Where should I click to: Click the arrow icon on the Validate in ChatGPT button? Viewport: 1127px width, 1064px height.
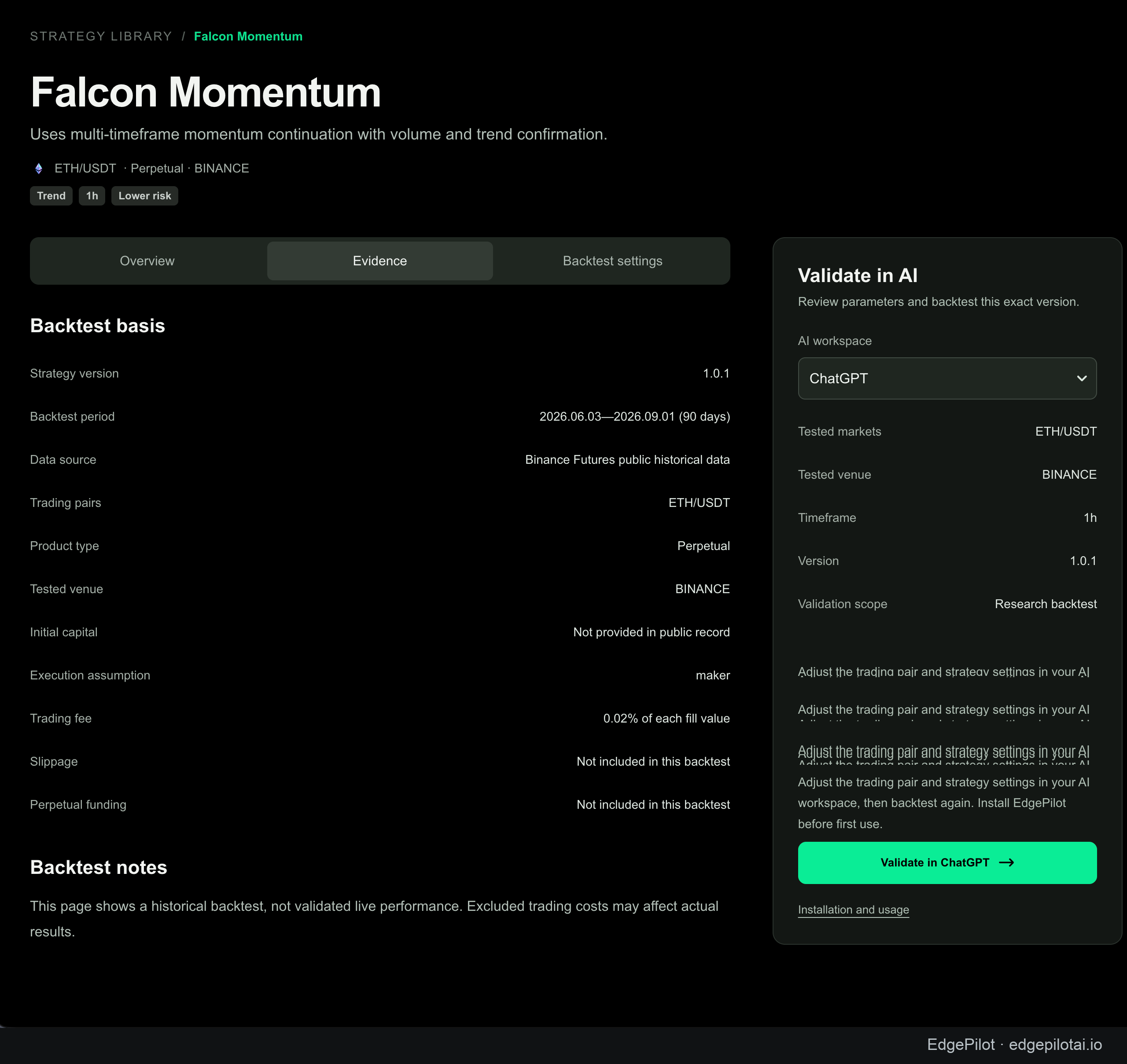coord(1006,862)
